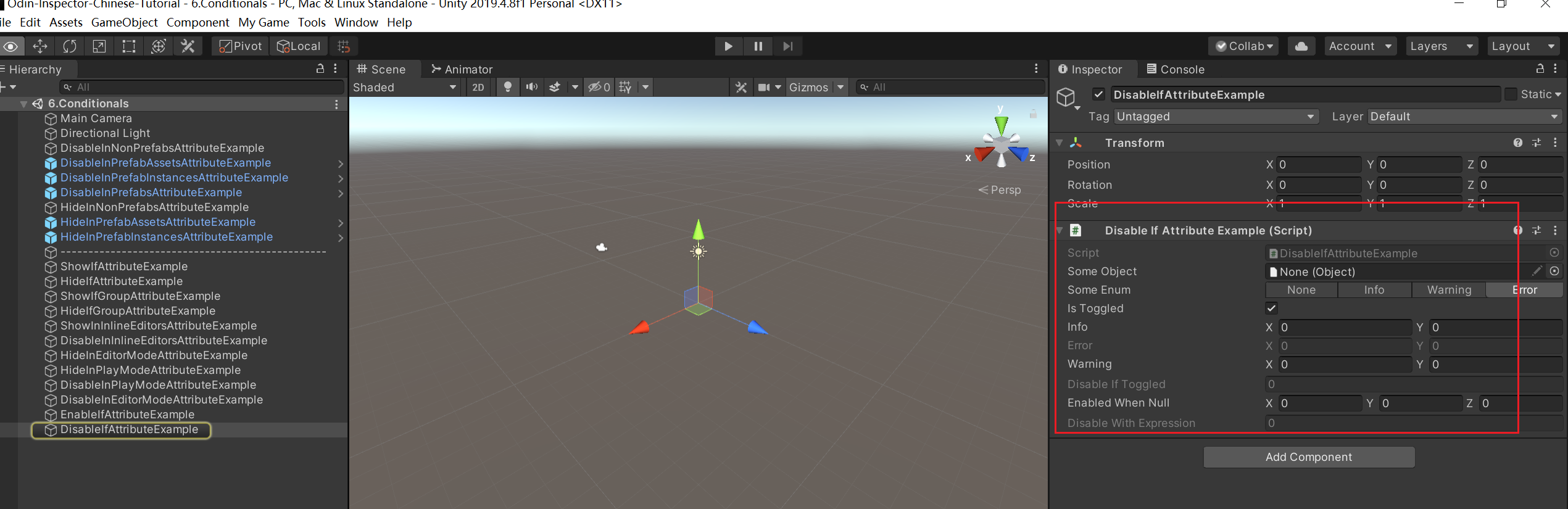The image size is (1568, 509).
Task: Enable the Static checkbox
Action: [x=1511, y=94]
